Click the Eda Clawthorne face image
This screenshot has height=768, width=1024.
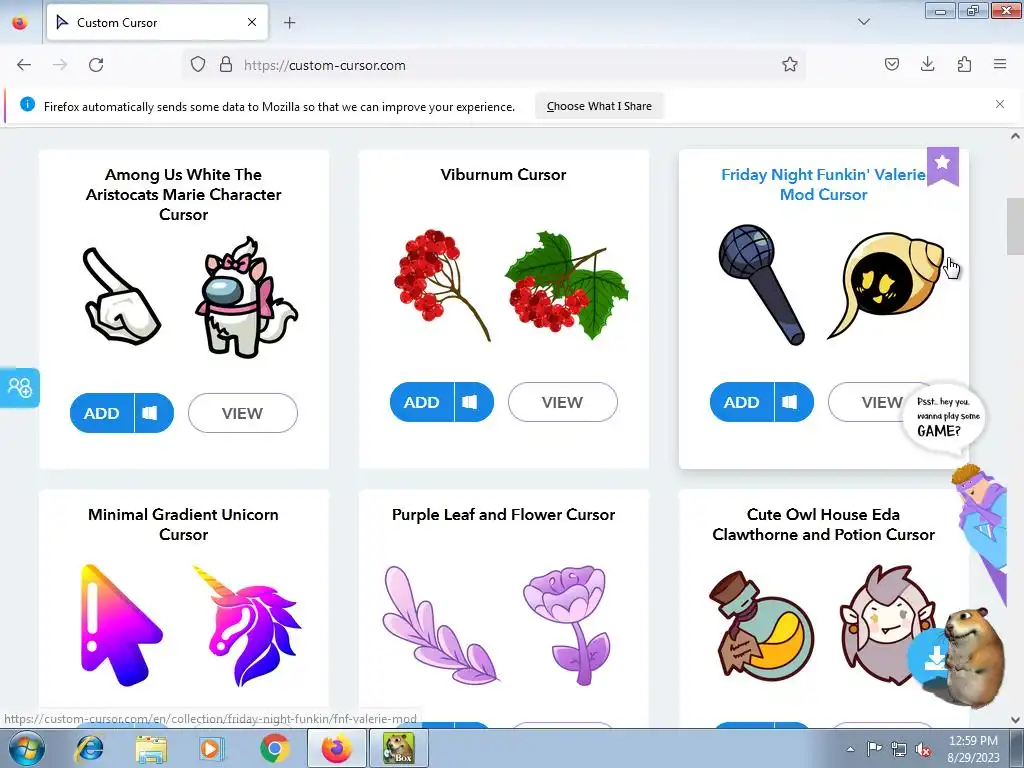pos(886,626)
